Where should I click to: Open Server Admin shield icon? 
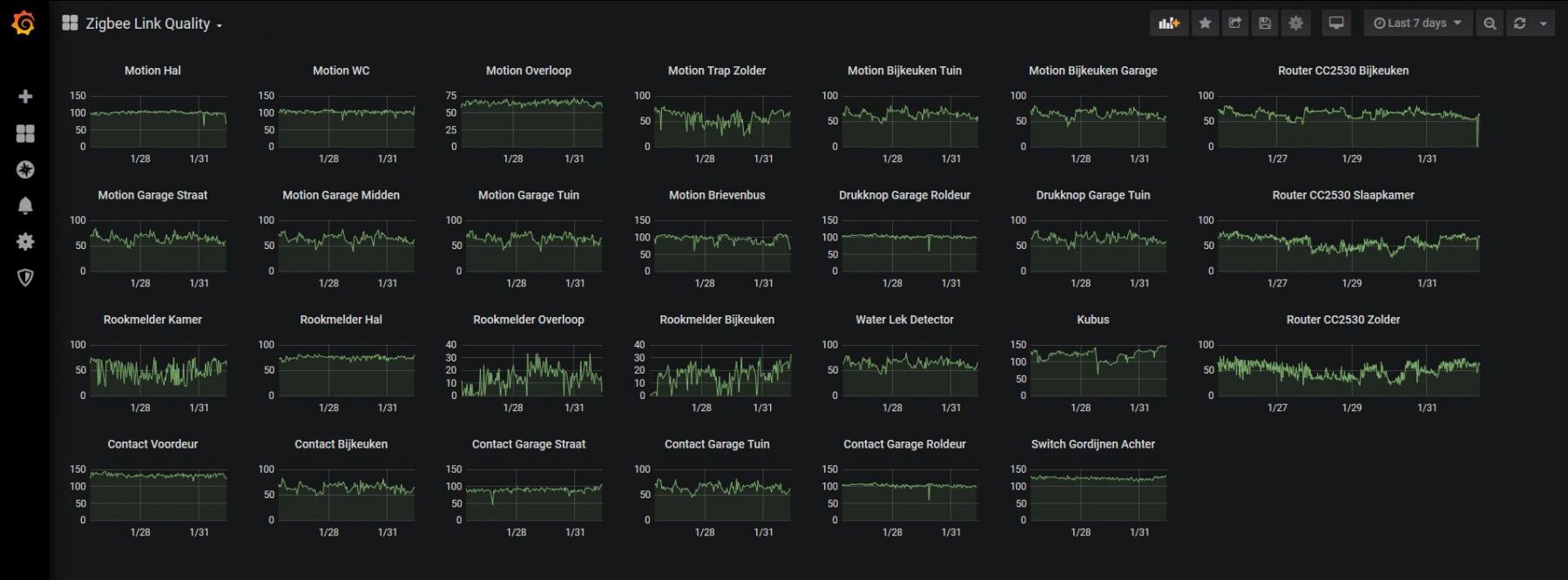click(x=25, y=277)
